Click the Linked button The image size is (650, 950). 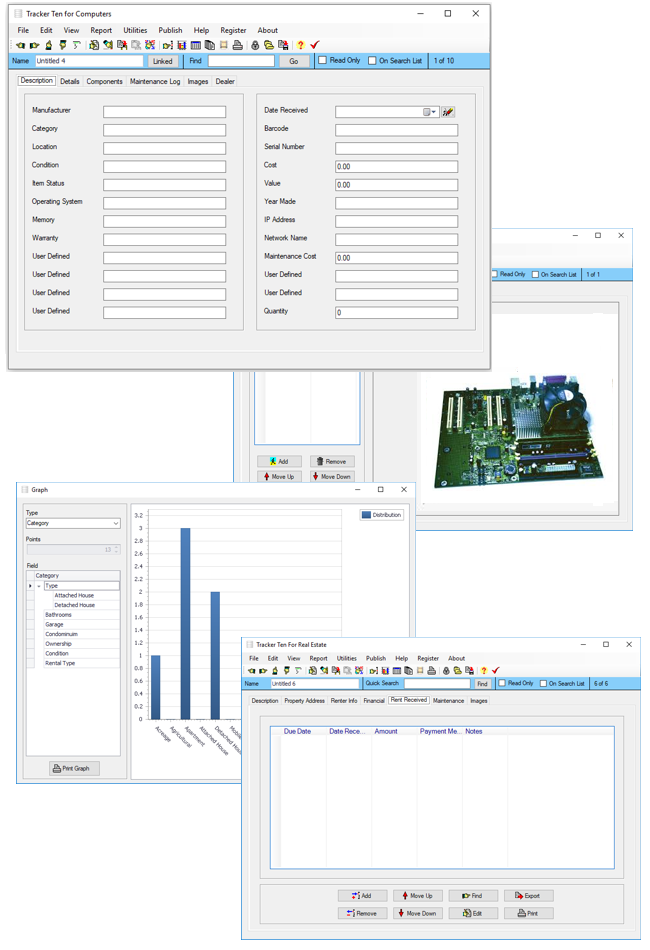point(162,61)
